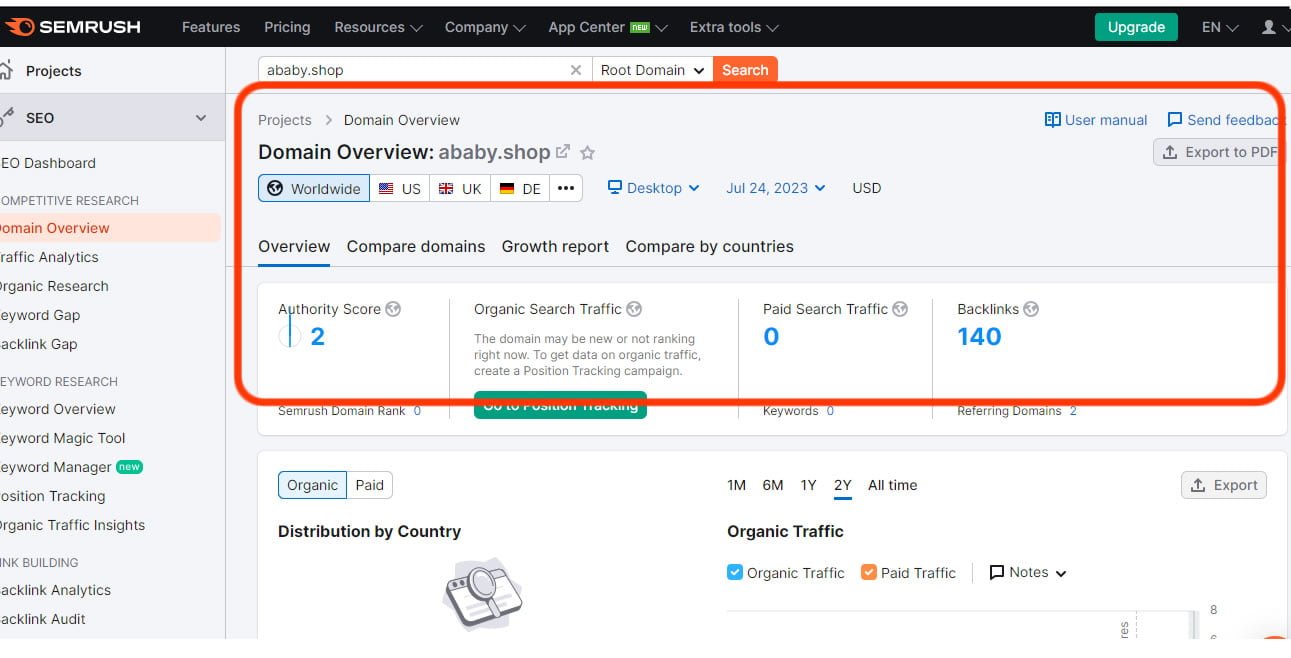Viewport: 1291px width, 658px height.
Task: Select the US flag database
Action: pyautogui.click(x=400, y=188)
